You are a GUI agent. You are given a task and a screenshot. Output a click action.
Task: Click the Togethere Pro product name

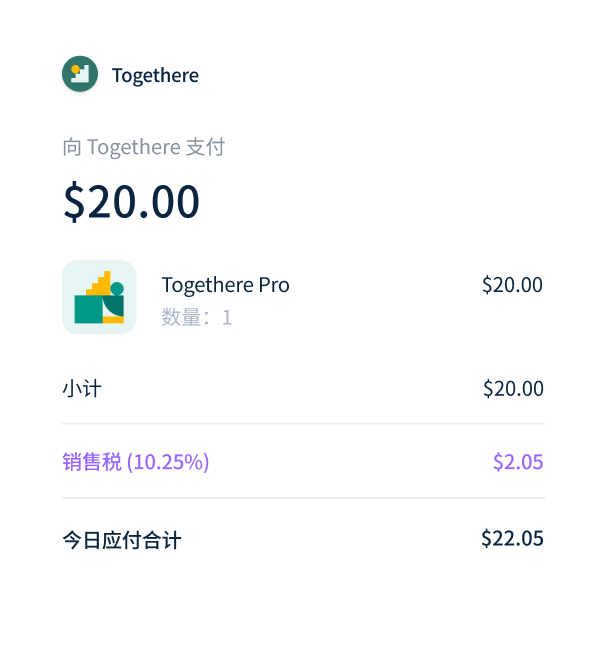click(226, 285)
